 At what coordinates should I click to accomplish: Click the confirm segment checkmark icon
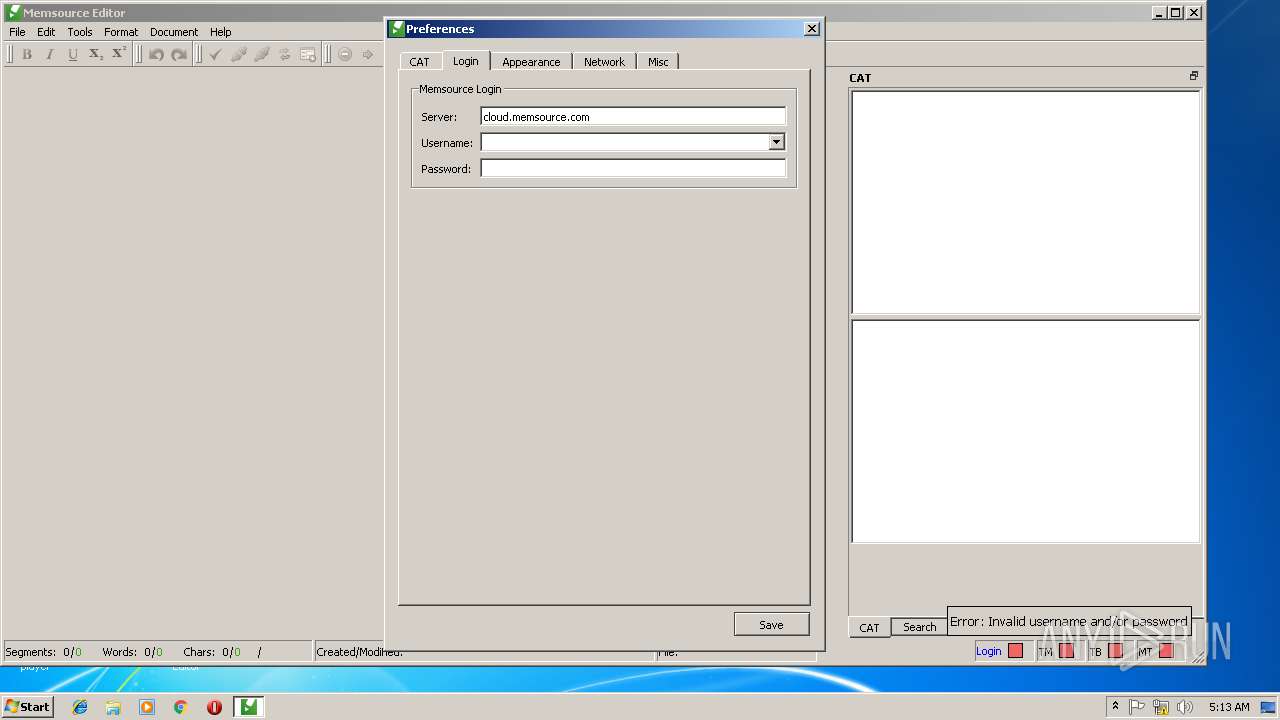click(216, 54)
